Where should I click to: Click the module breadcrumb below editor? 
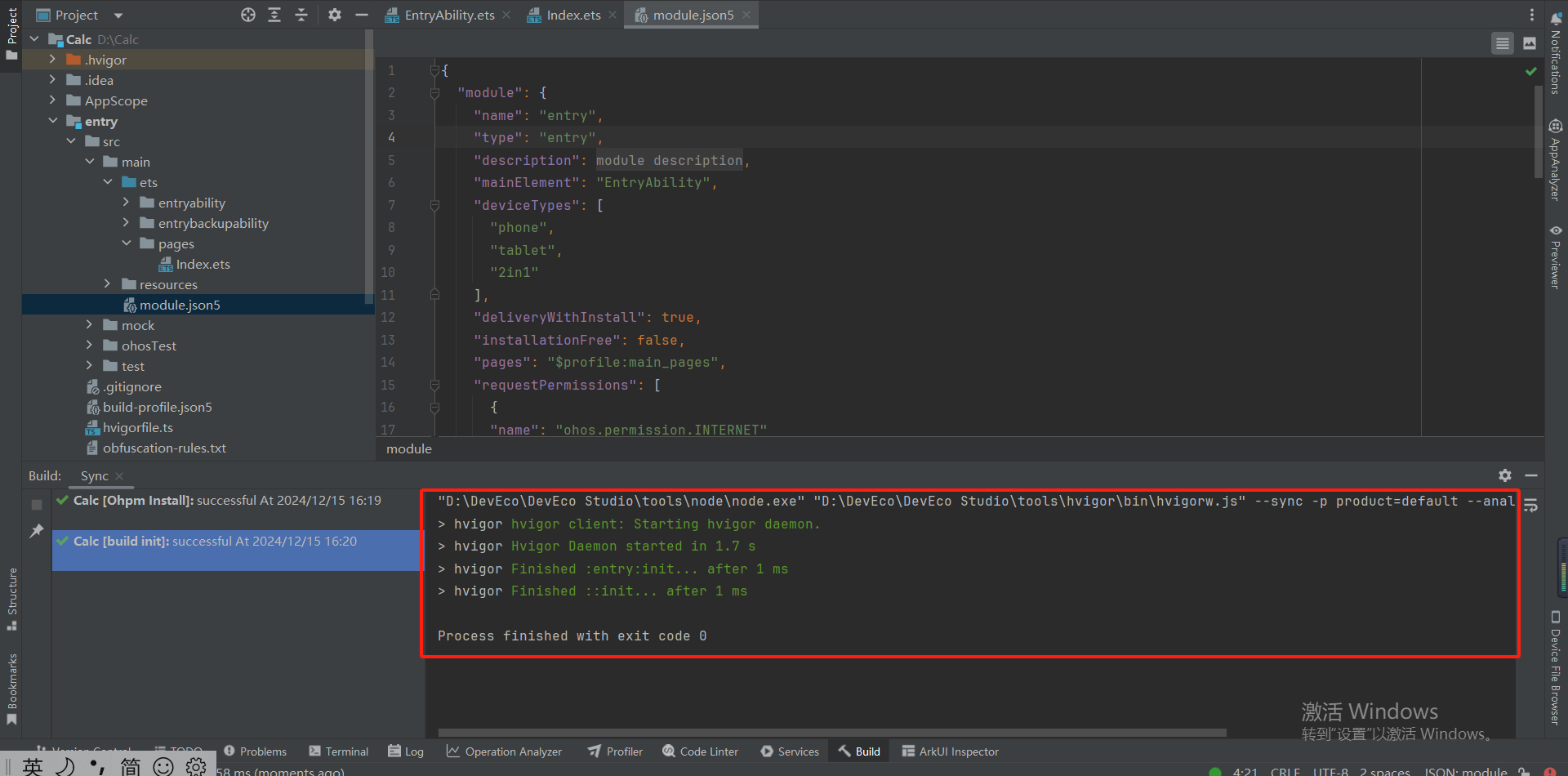coord(409,448)
